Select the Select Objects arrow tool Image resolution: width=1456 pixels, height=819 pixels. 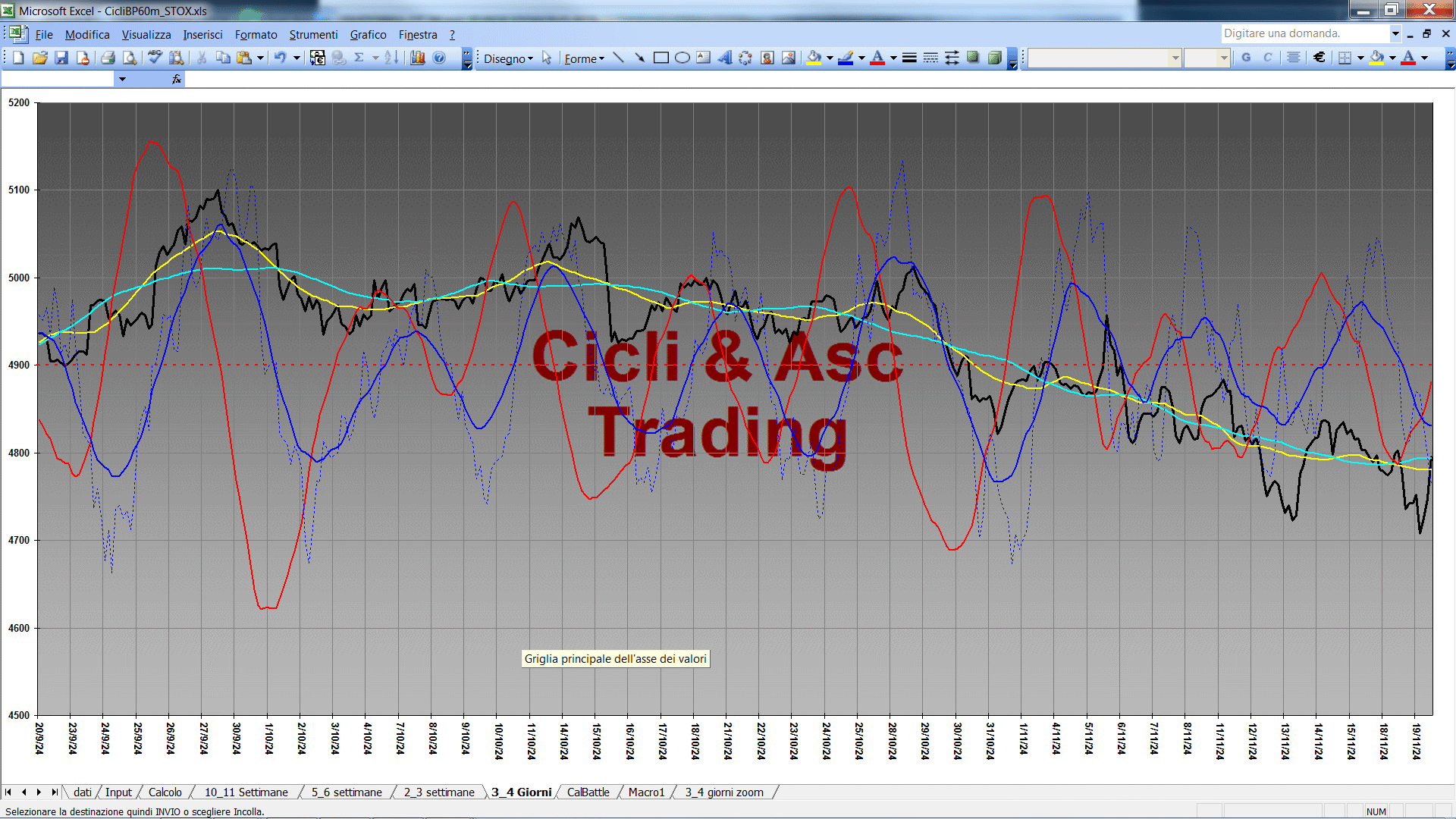pos(547,58)
